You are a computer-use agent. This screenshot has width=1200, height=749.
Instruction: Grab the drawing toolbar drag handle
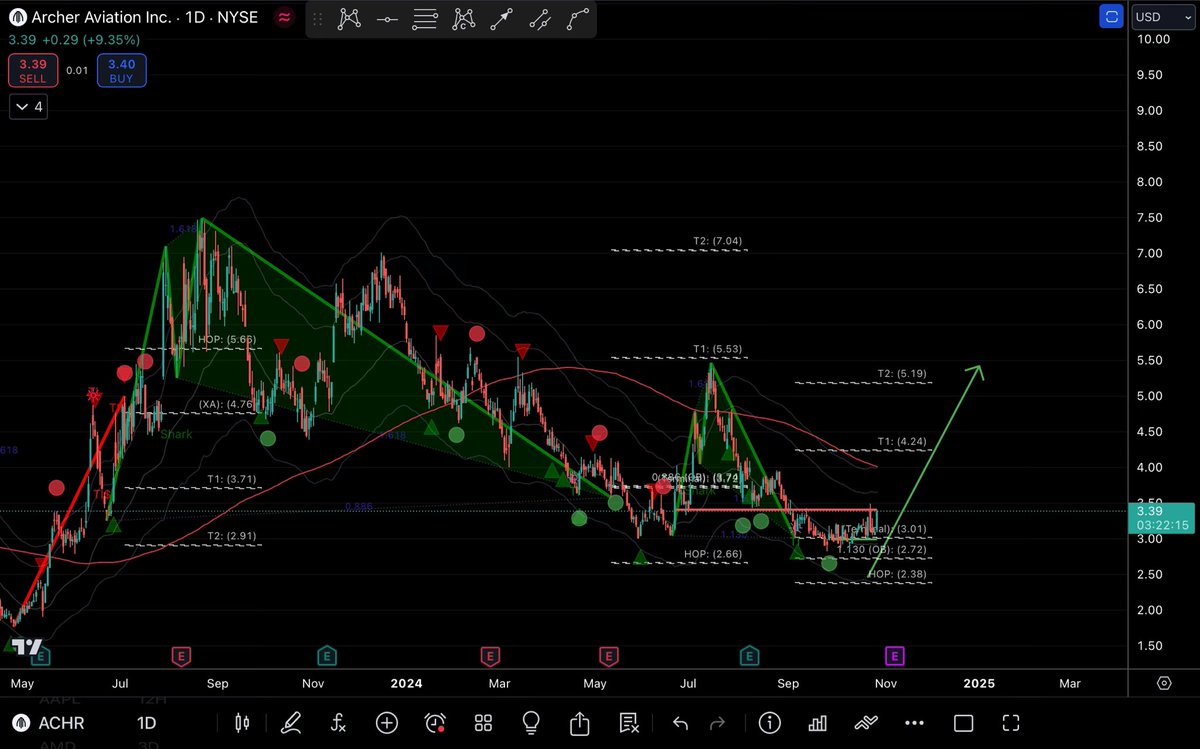pyautogui.click(x=318, y=19)
